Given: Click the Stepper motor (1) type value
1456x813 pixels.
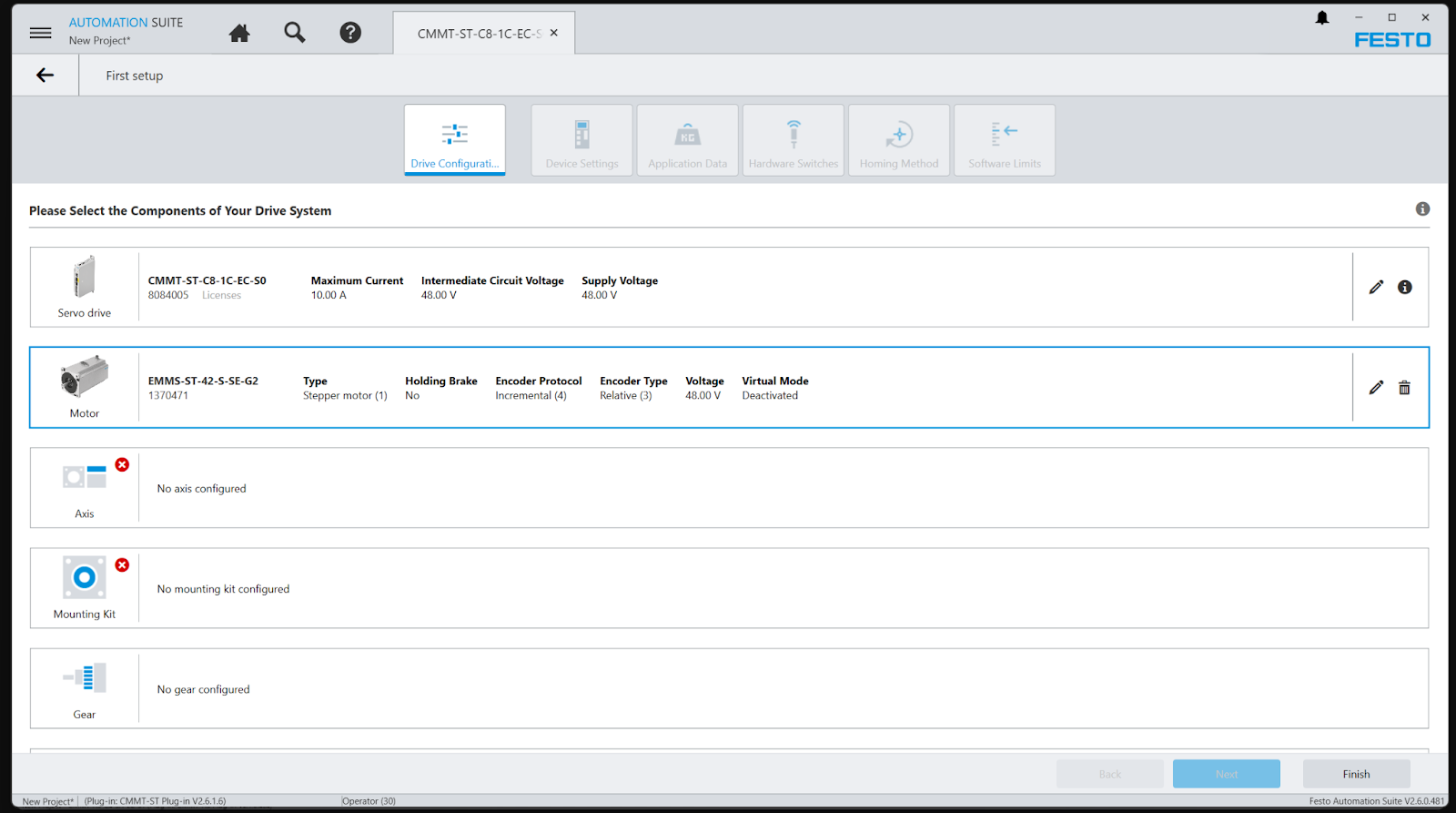Looking at the screenshot, I should click(345, 395).
